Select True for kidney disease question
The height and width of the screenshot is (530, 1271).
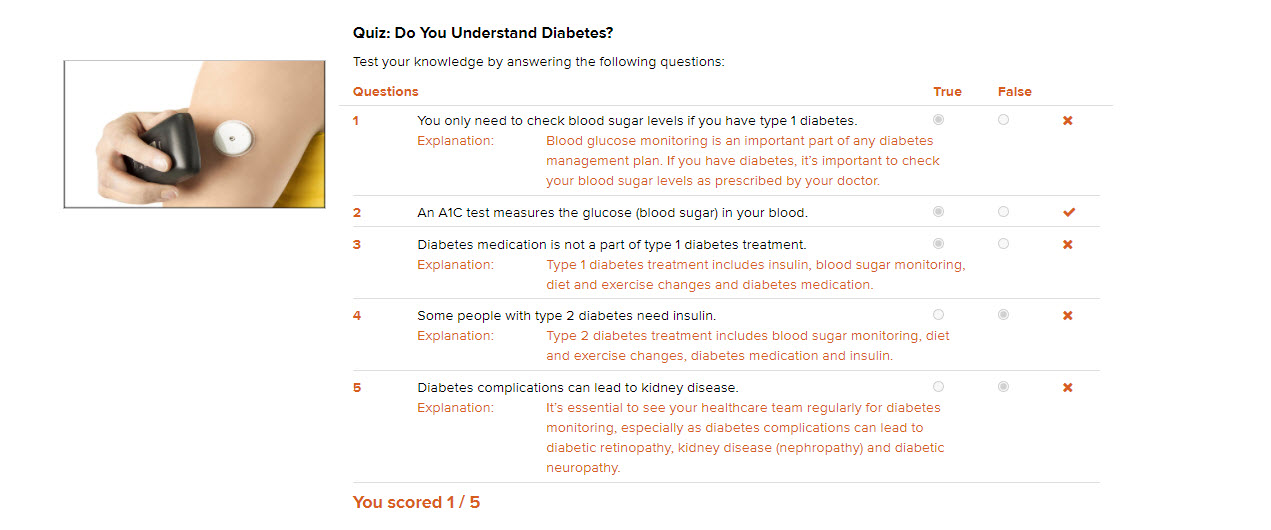pos(938,387)
